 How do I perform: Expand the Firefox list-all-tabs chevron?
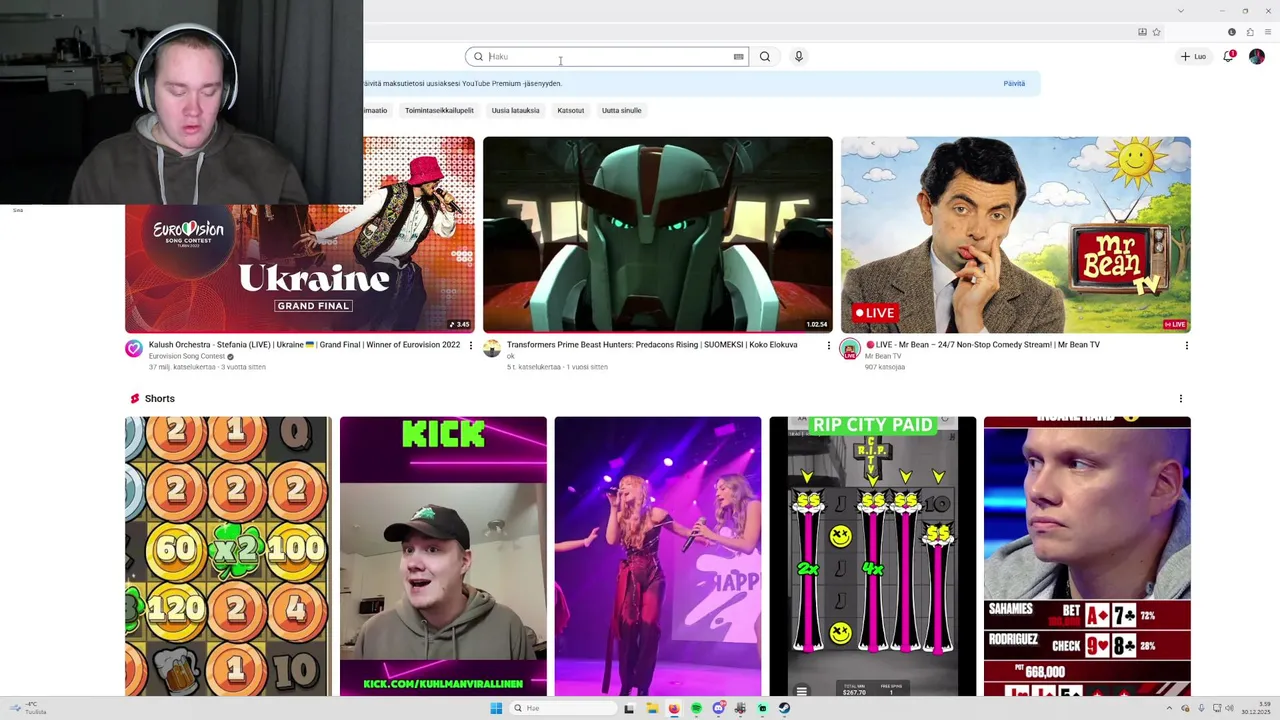(1180, 10)
